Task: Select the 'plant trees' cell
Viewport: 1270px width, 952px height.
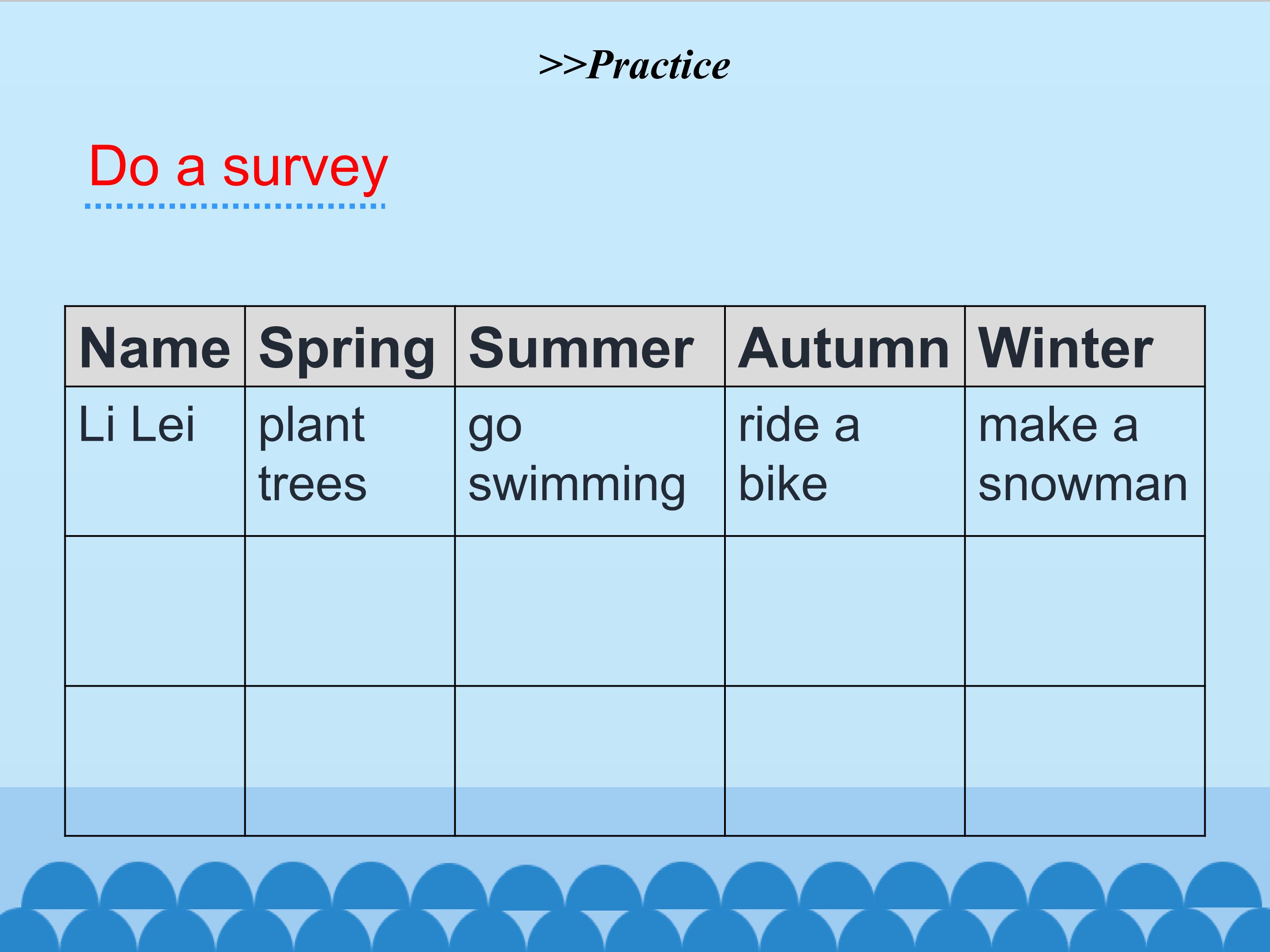Action: [350, 461]
